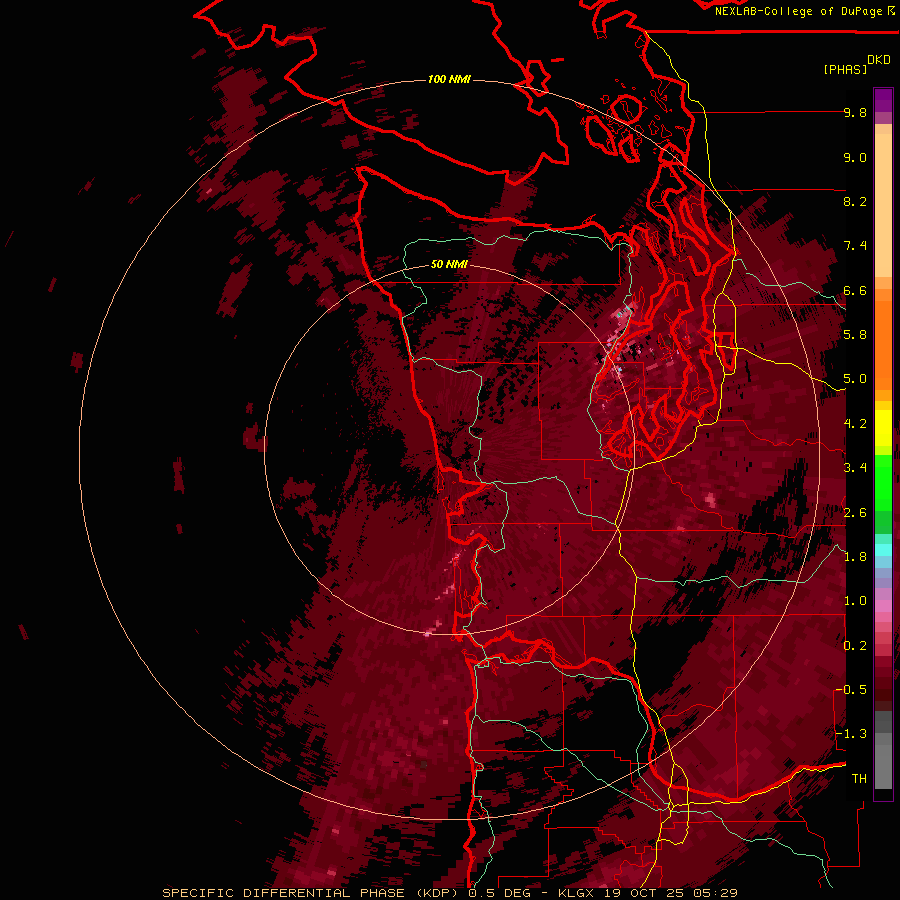
Task: Click the NEXLAB-College of DuPage label
Action: (800, 11)
